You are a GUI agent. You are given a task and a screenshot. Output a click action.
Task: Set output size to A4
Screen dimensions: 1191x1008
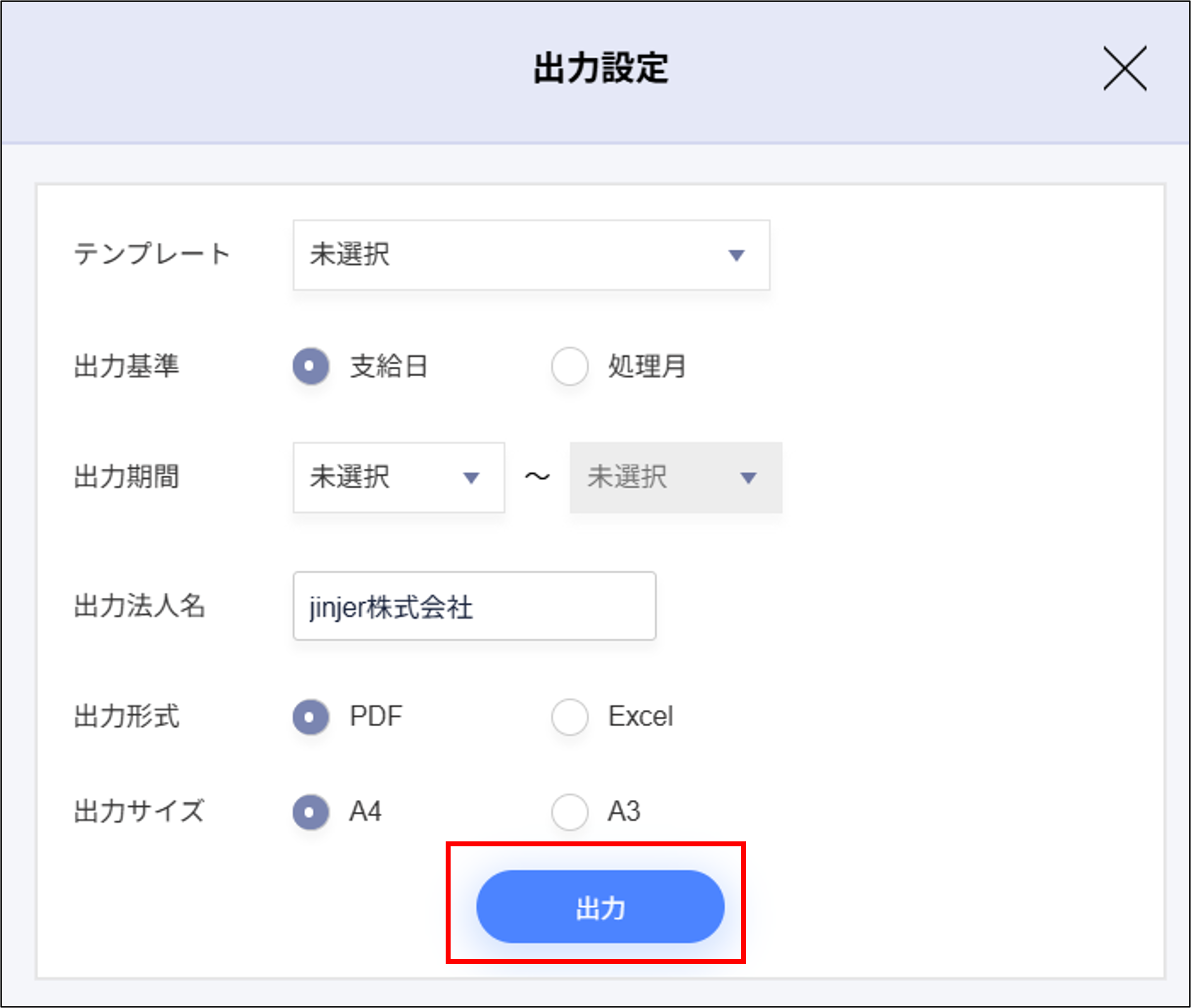310,811
